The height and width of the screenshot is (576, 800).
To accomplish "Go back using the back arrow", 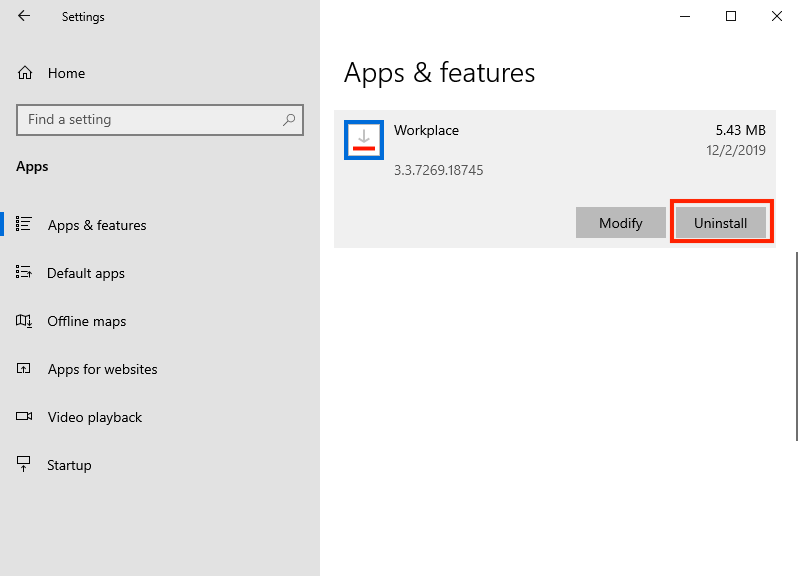I will pyautogui.click(x=24, y=16).
